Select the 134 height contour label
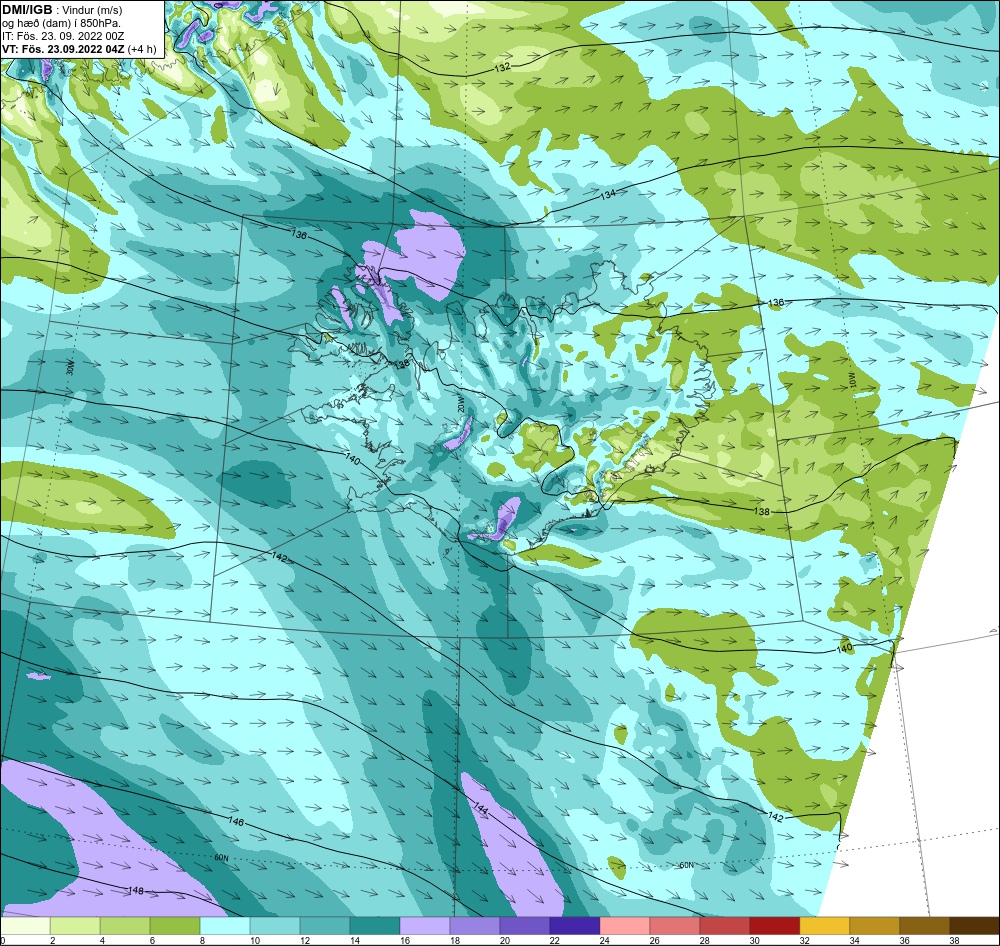The height and width of the screenshot is (946, 1000). point(608,194)
